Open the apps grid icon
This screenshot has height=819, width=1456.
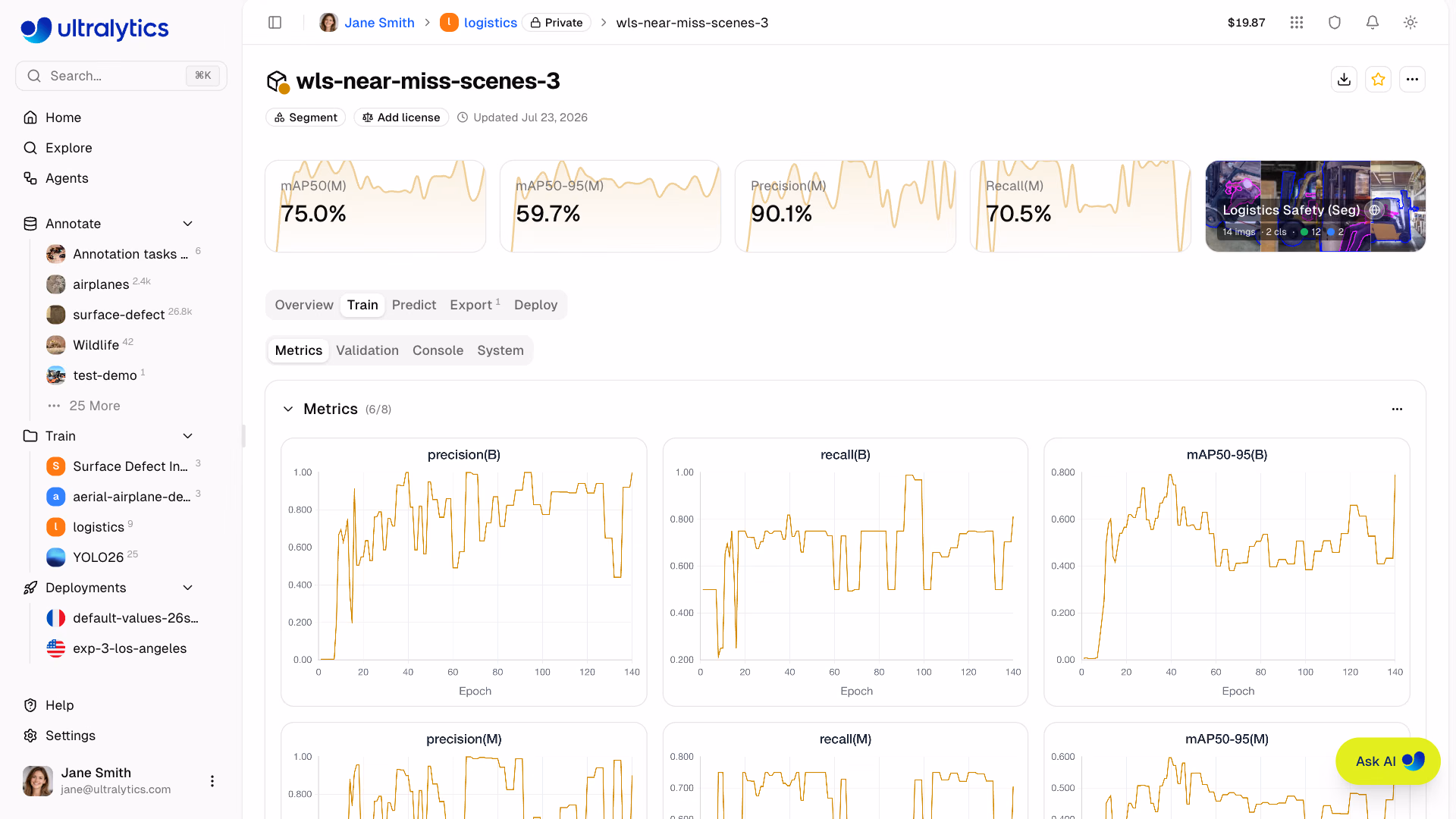coord(1297,23)
